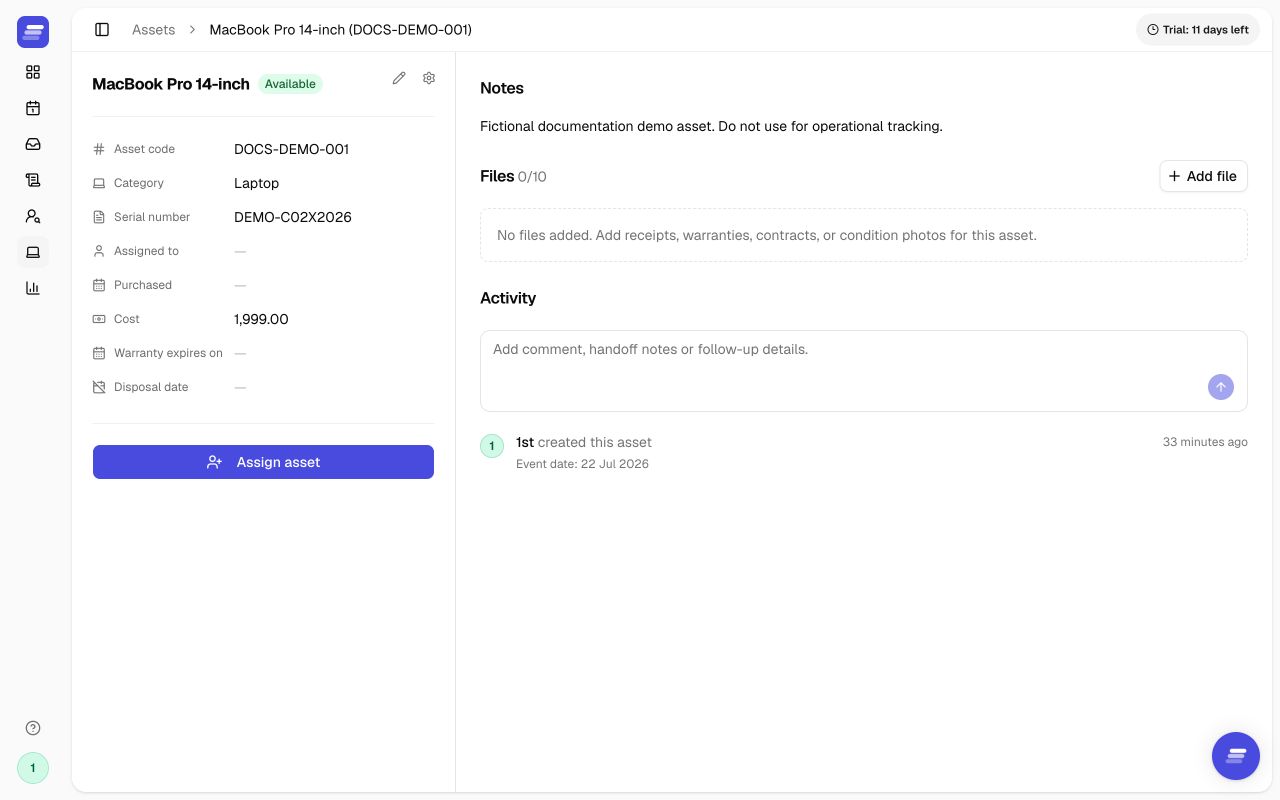Click Event date: 22 Jul 2026
Screen dimensions: 1280x800
click(582, 464)
